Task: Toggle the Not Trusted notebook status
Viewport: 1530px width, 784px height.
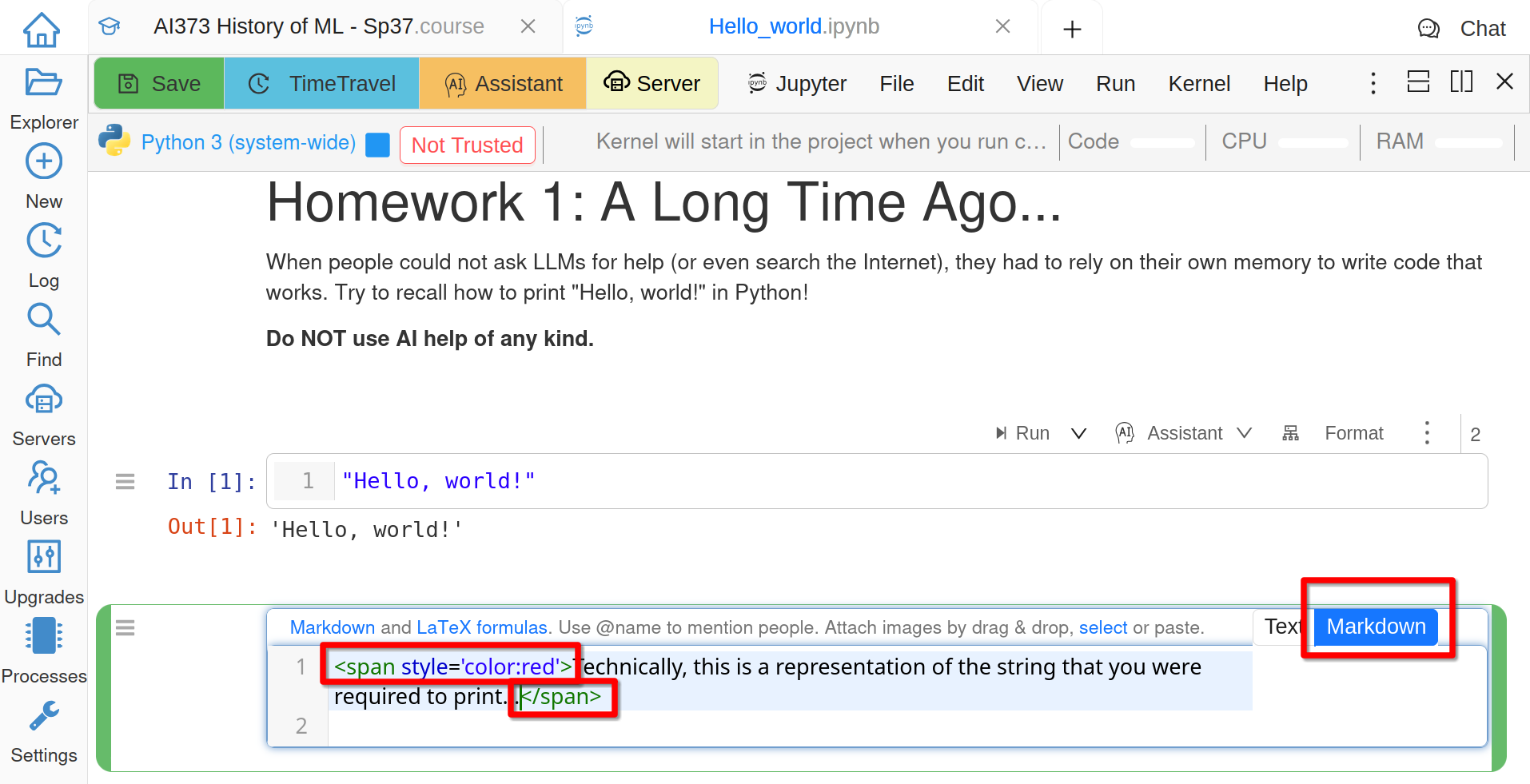Action: [x=467, y=145]
